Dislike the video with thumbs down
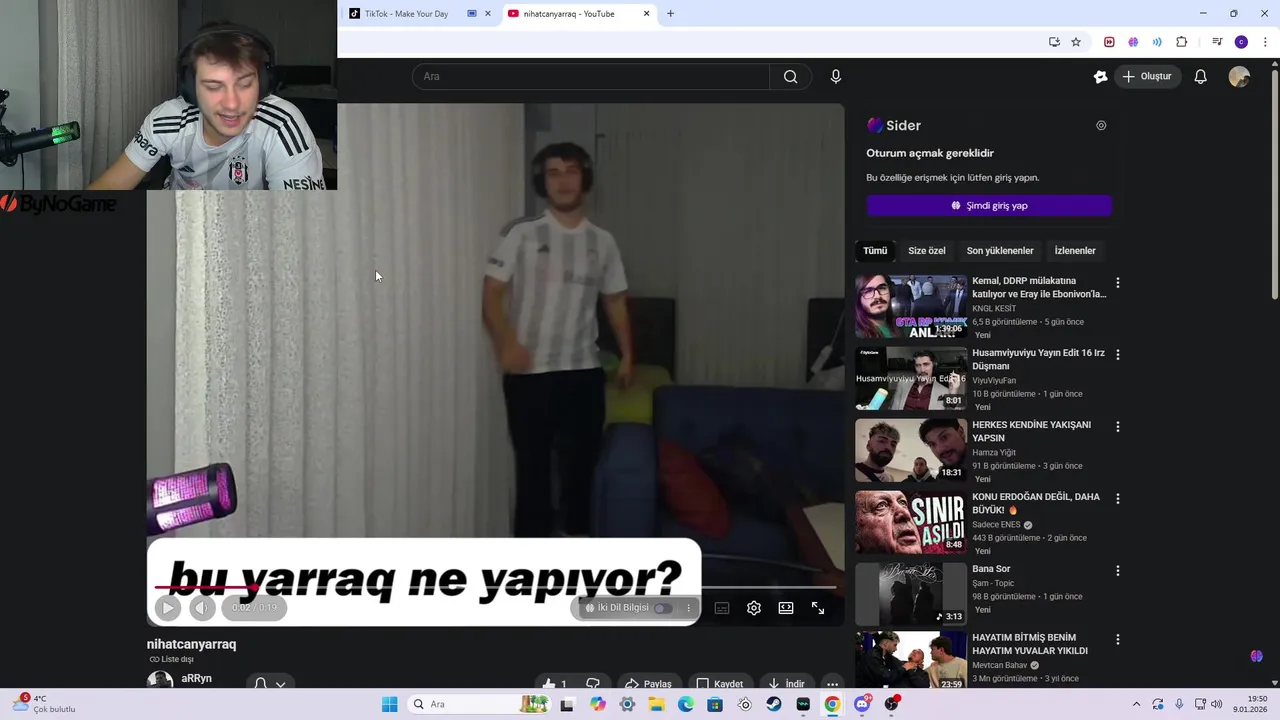The width and height of the screenshot is (1280, 720). [x=593, y=684]
